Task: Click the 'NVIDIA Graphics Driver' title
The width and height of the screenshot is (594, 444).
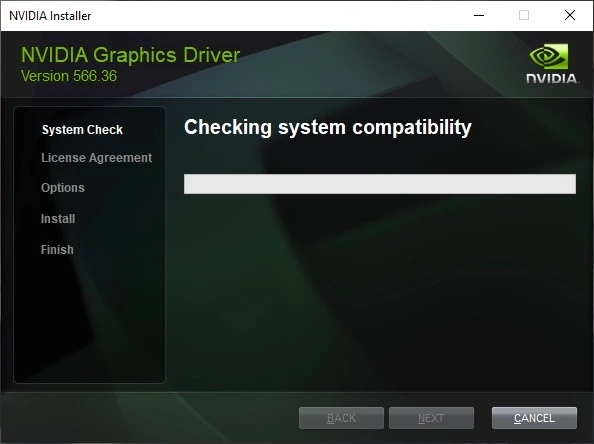Action: point(130,55)
